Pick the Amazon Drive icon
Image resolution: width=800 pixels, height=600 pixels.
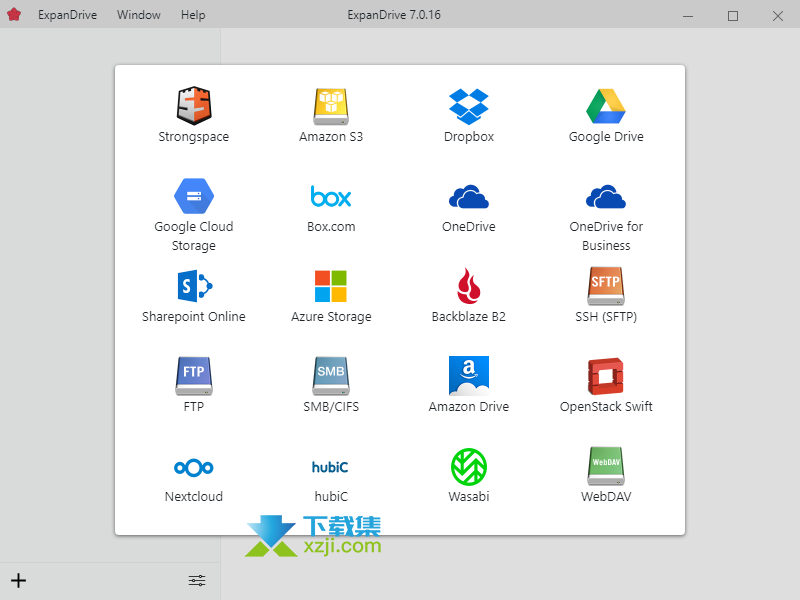[x=468, y=376]
